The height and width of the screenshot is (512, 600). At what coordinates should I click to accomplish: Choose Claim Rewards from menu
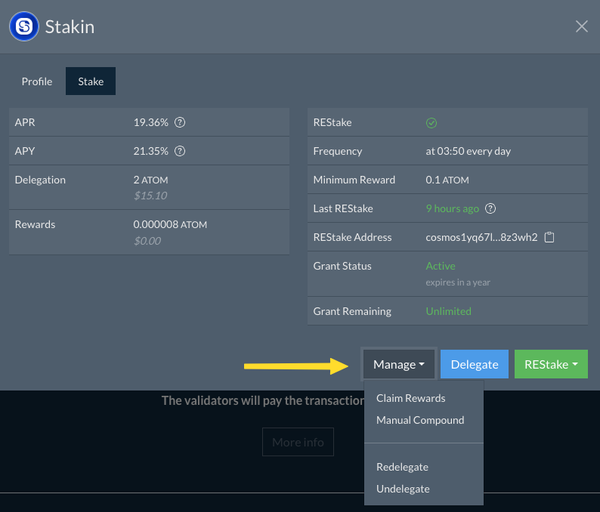410,398
